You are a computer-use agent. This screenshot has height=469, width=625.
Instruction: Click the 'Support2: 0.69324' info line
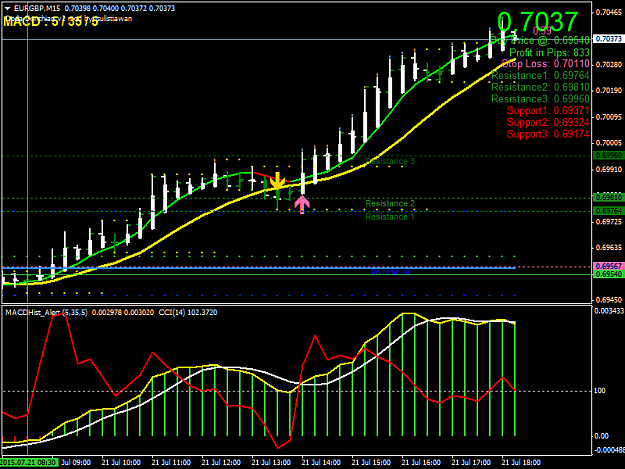point(548,122)
